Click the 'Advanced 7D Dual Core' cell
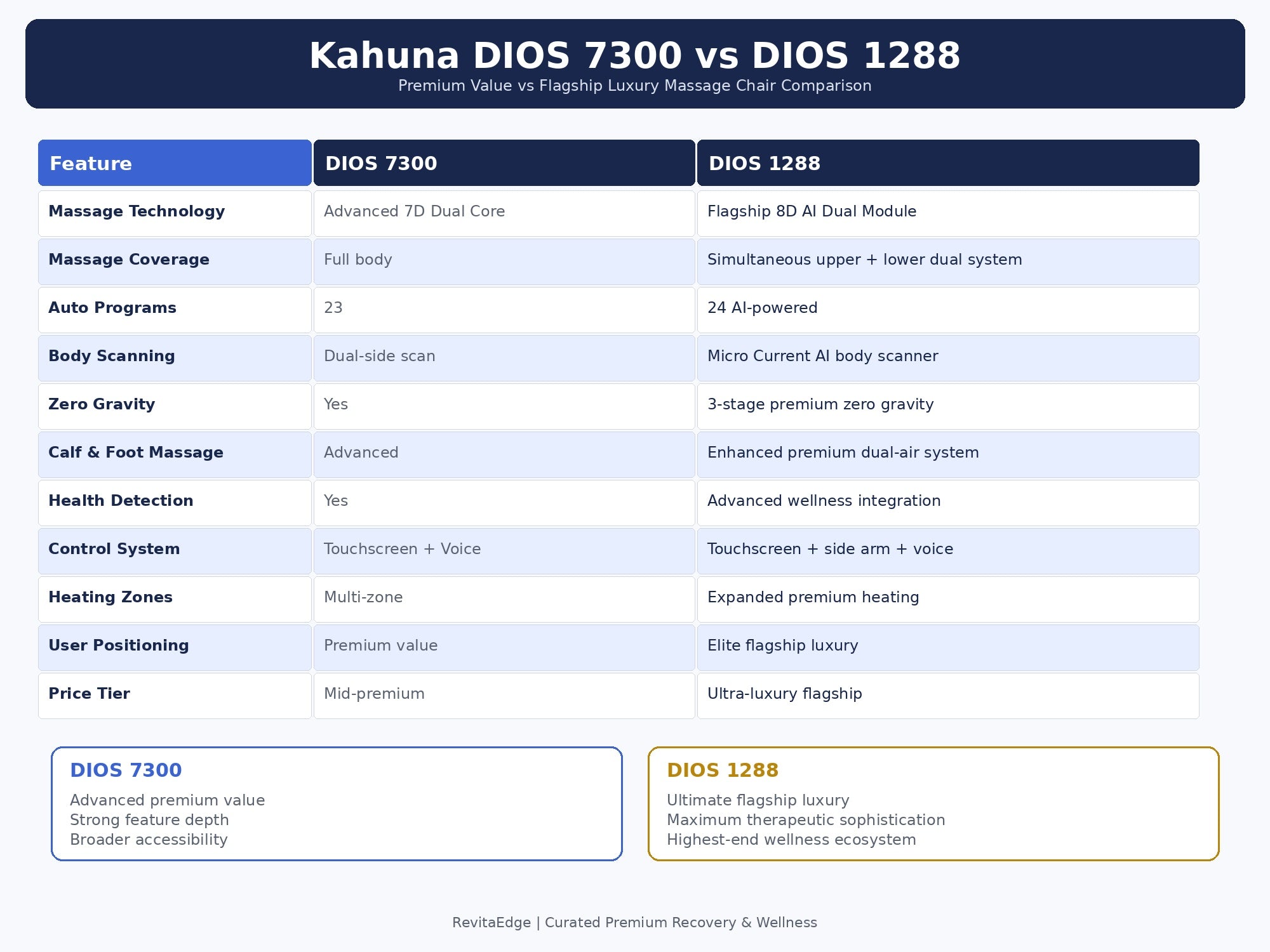This screenshot has width=1270, height=952. pyautogui.click(x=504, y=214)
